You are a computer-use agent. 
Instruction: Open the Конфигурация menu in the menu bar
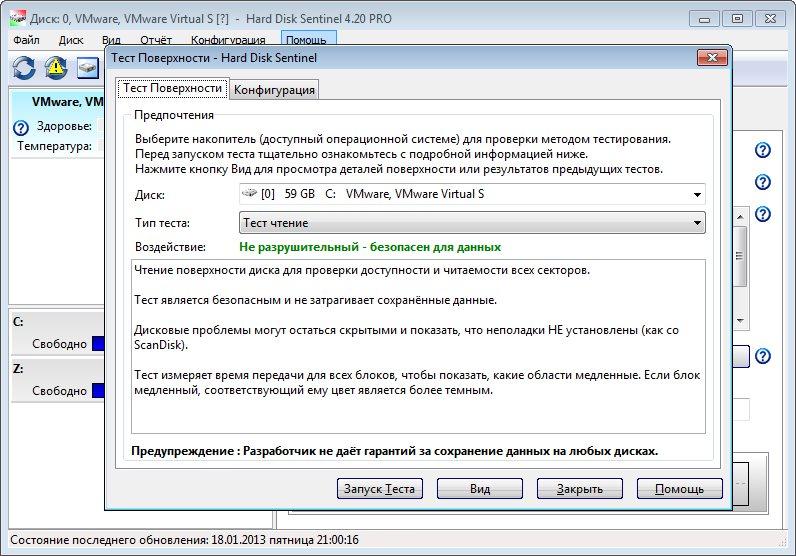(x=228, y=40)
